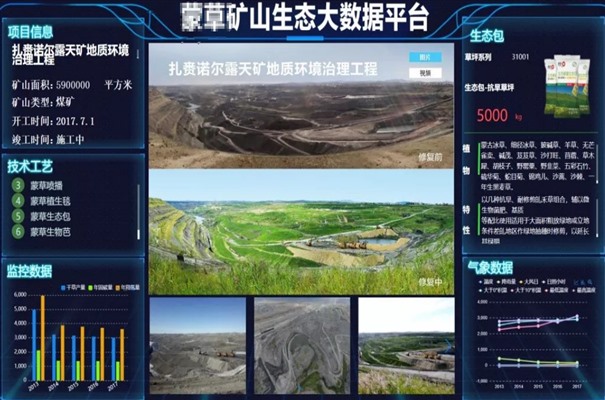The width and height of the screenshot is (605, 400).
Task: Click the 2013 orange bar in 监控数据
Action: pyautogui.click(x=43, y=338)
